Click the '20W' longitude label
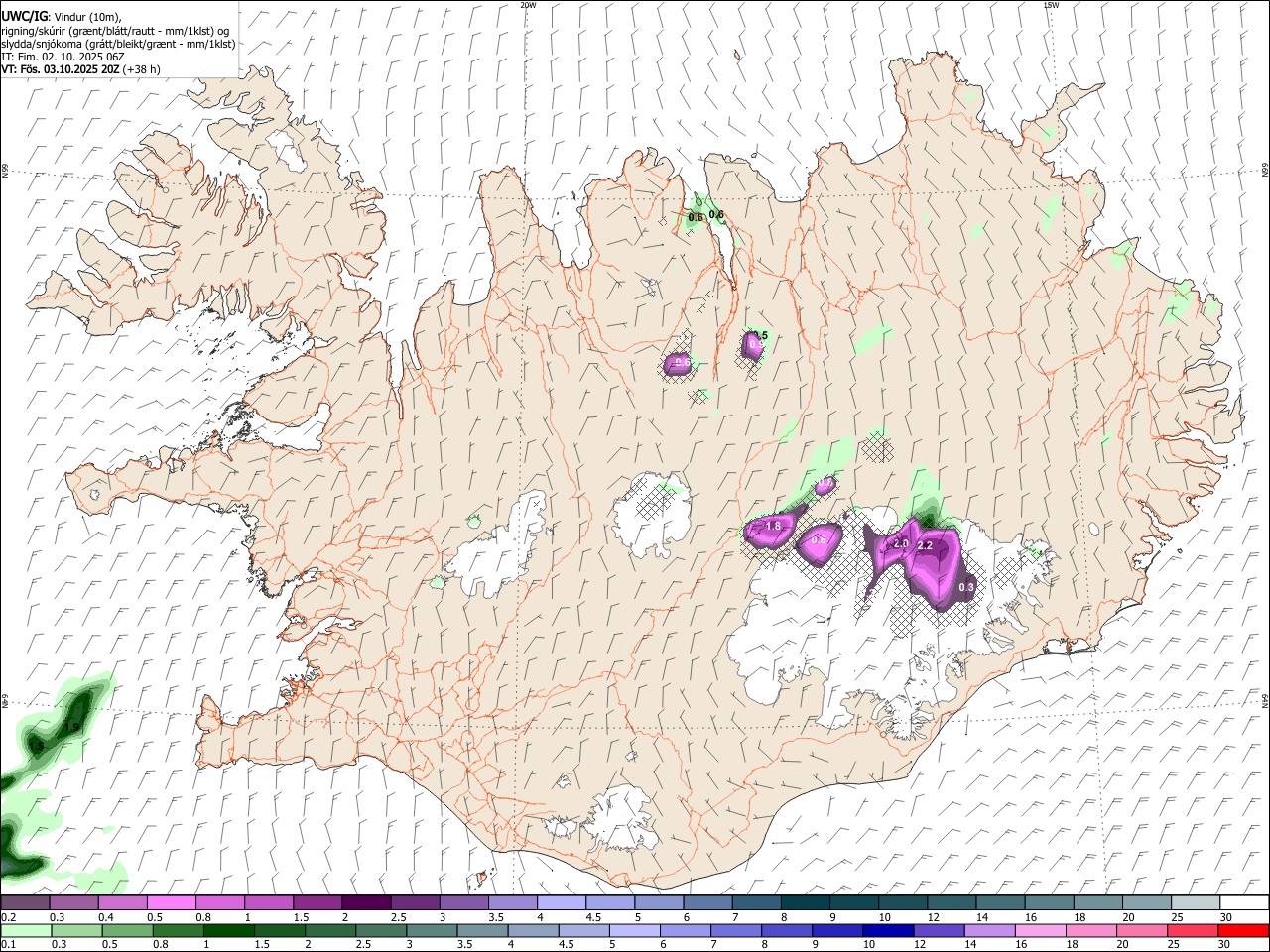This screenshot has width=1270, height=952. coord(528,5)
